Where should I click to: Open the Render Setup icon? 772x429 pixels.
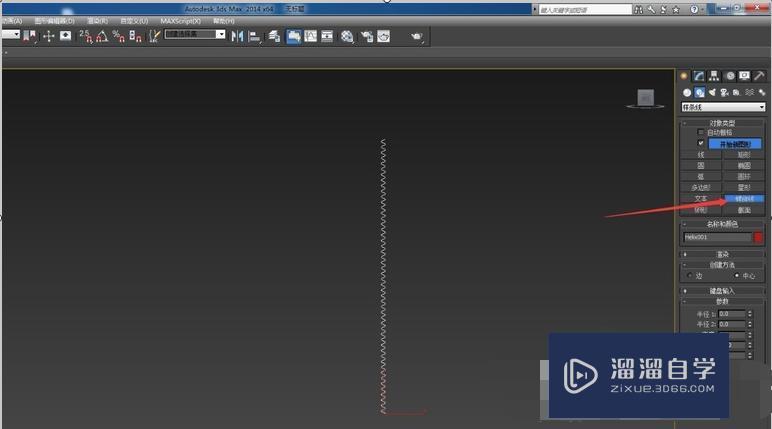[x=367, y=36]
